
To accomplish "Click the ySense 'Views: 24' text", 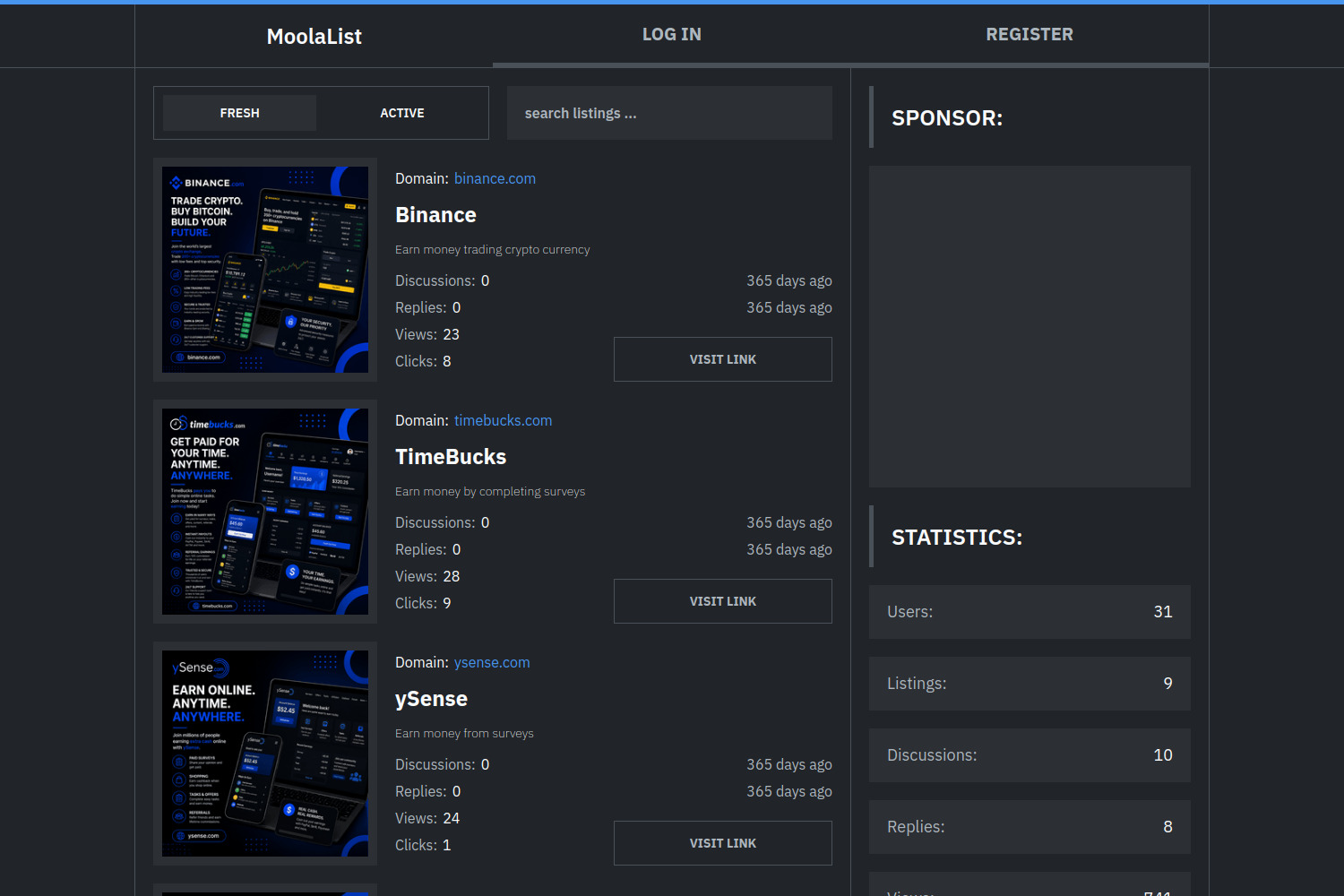I will pos(427,818).
